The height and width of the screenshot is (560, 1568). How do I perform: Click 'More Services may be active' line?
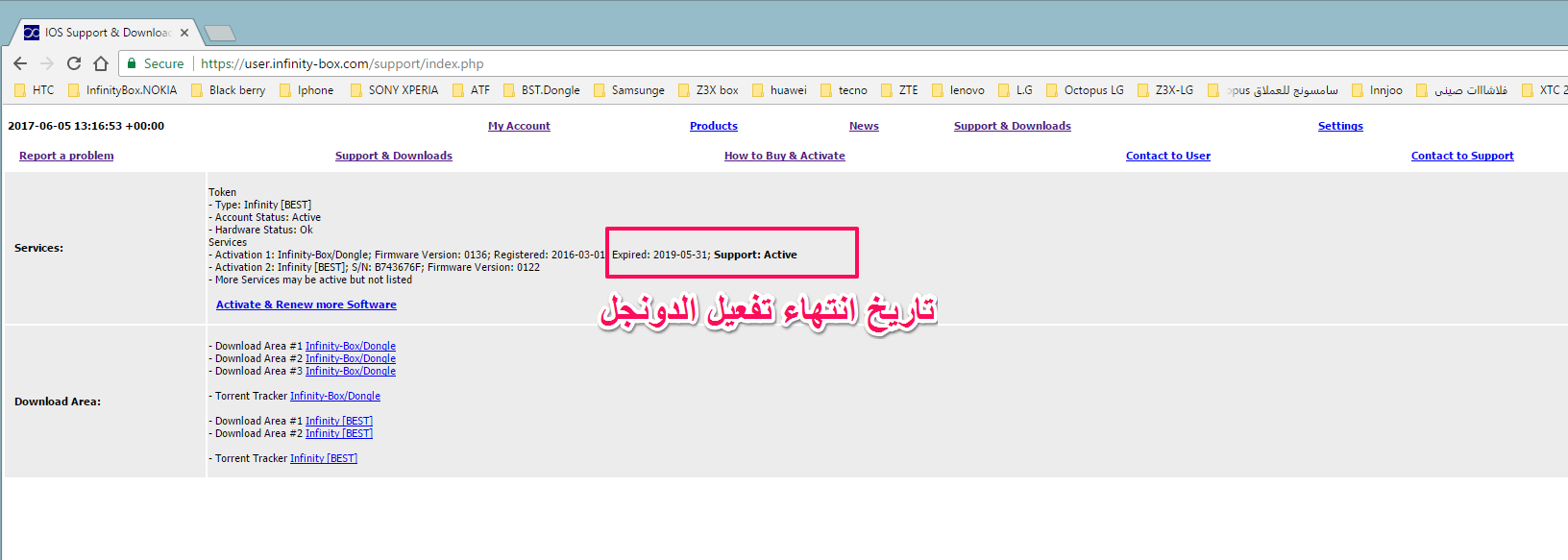[310, 280]
